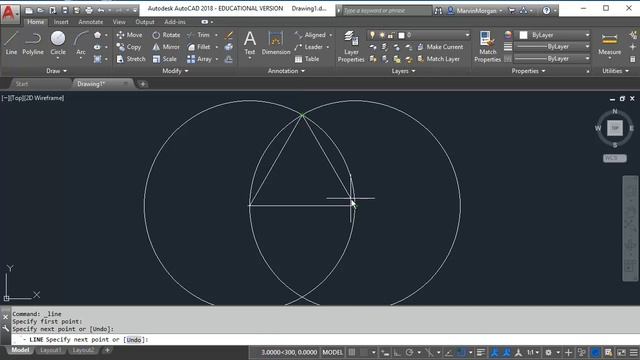
Task: Activate the Fillet command
Action: coord(199,47)
